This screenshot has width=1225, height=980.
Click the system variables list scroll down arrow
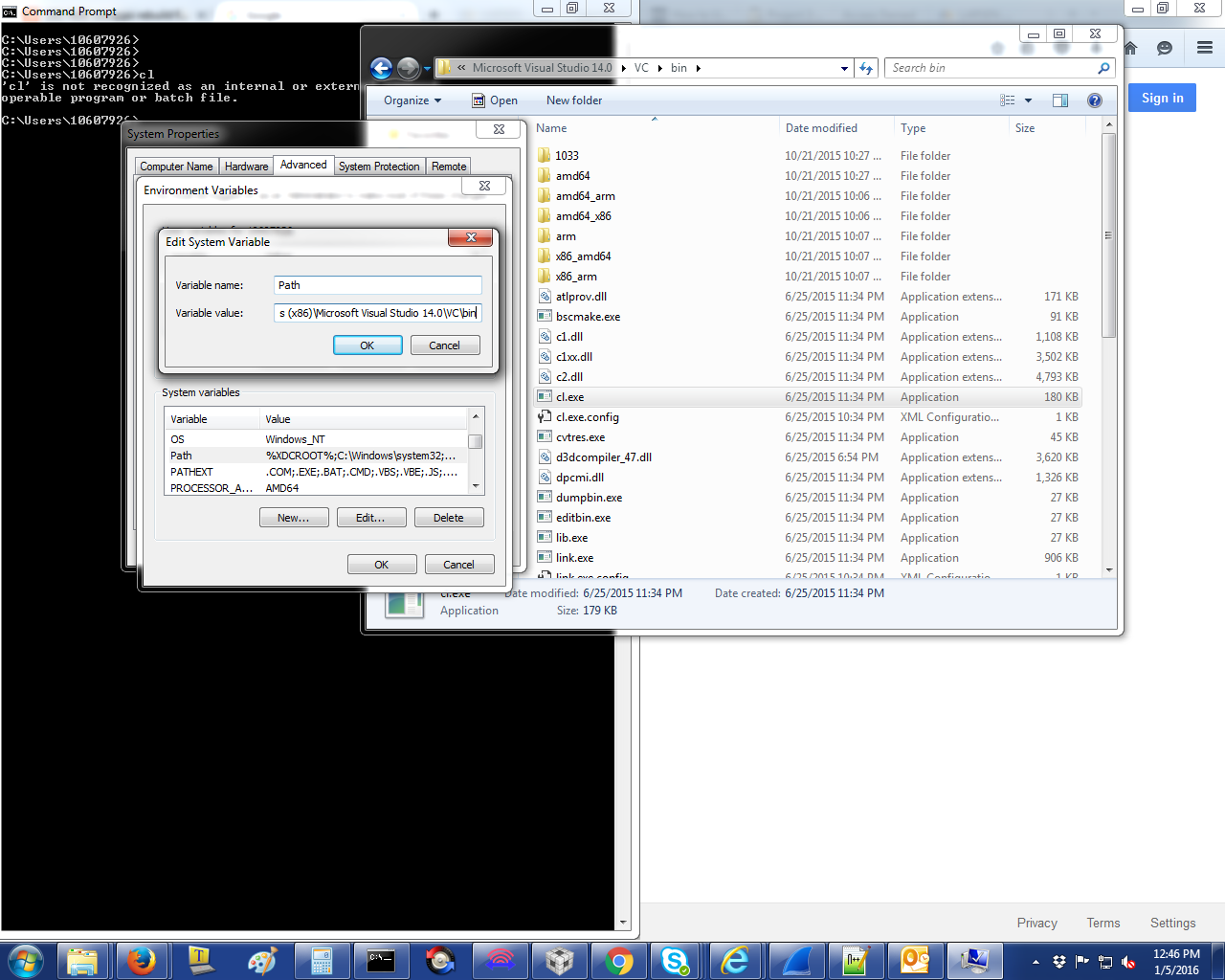[476, 487]
